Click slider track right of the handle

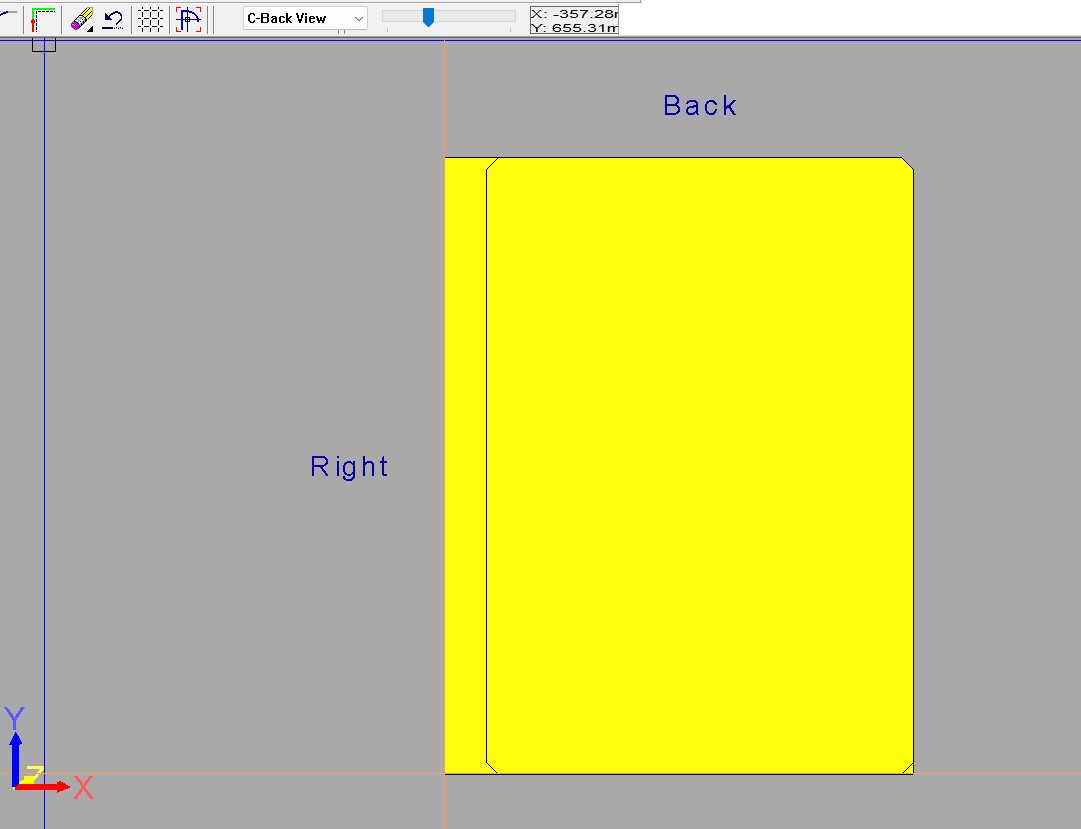click(475, 16)
